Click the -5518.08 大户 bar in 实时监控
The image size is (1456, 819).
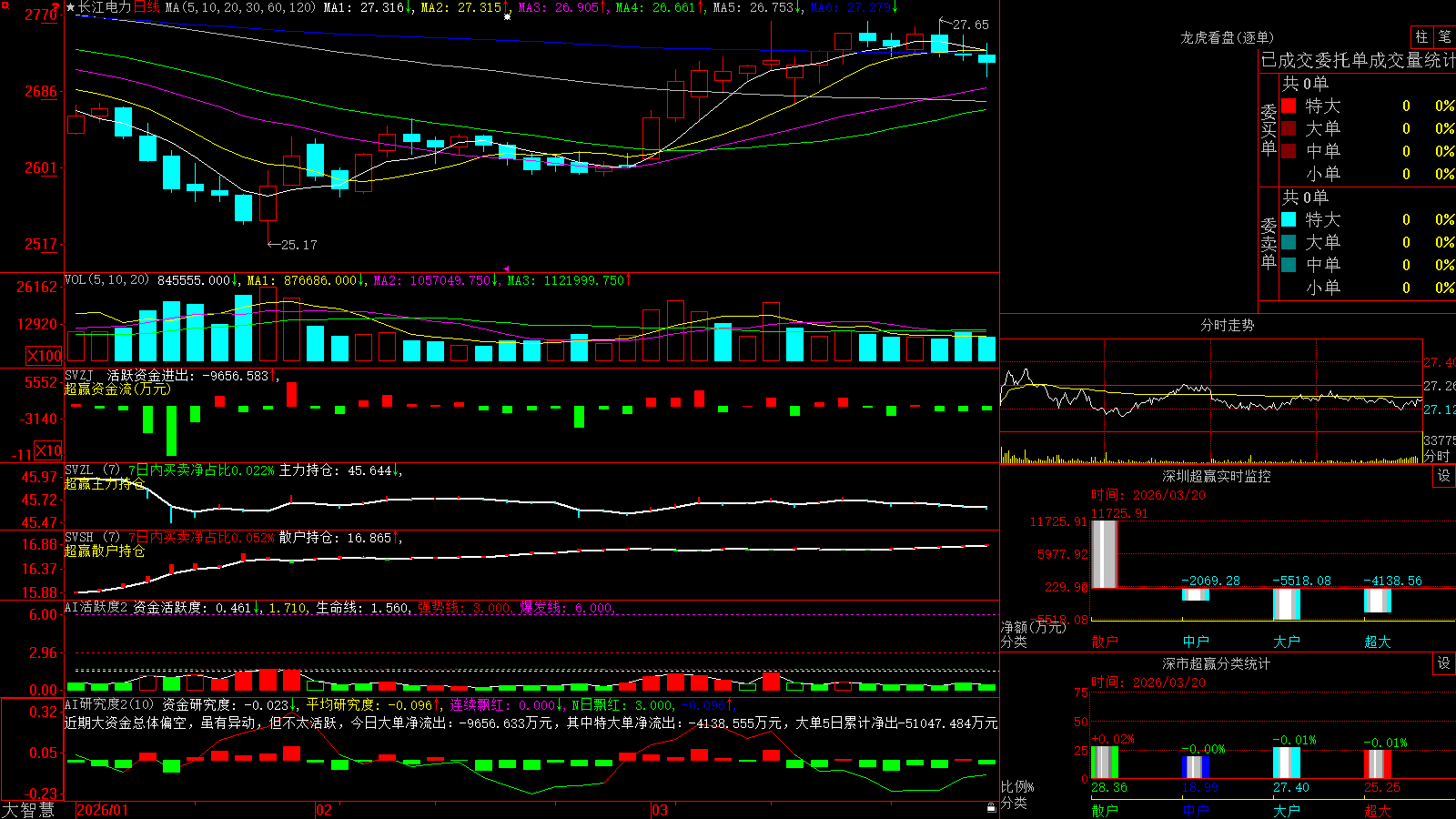point(1286,604)
